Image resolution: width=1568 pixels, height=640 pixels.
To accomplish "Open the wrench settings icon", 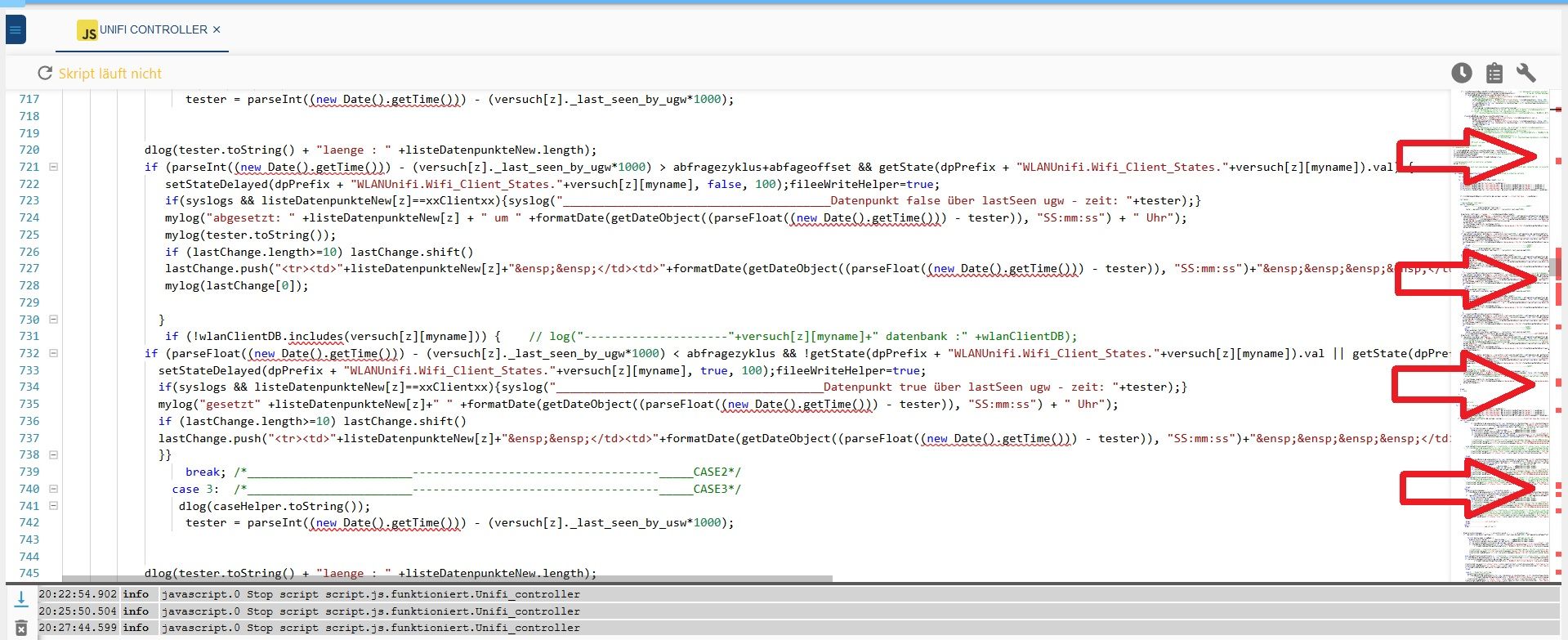I will tap(1526, 73).
